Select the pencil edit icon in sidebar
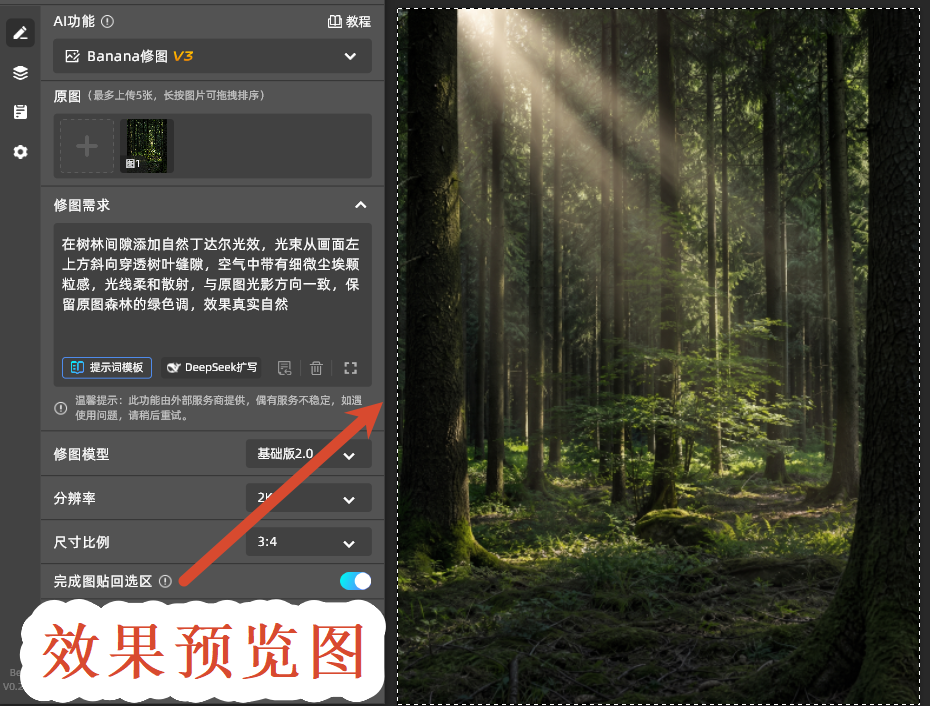Screen dimensions: 930x706 click(20, 33)
